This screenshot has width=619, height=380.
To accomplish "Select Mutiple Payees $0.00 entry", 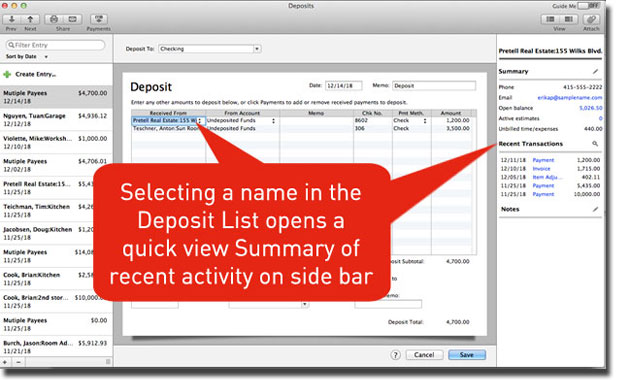I will [56, 324].
